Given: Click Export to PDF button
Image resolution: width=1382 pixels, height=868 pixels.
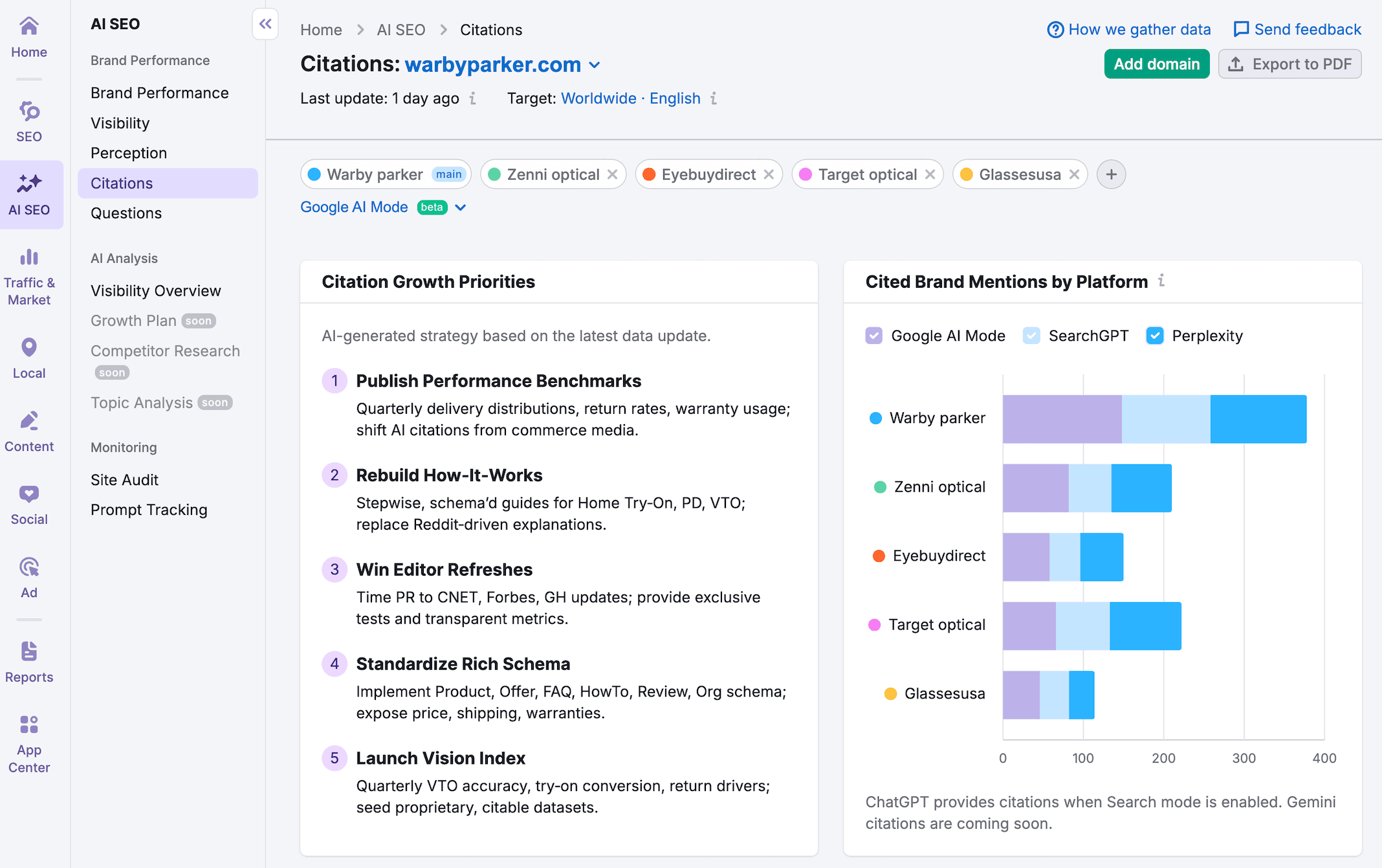Looking at the screenshot, I should pyautogui.click(x=1290, y=64).
